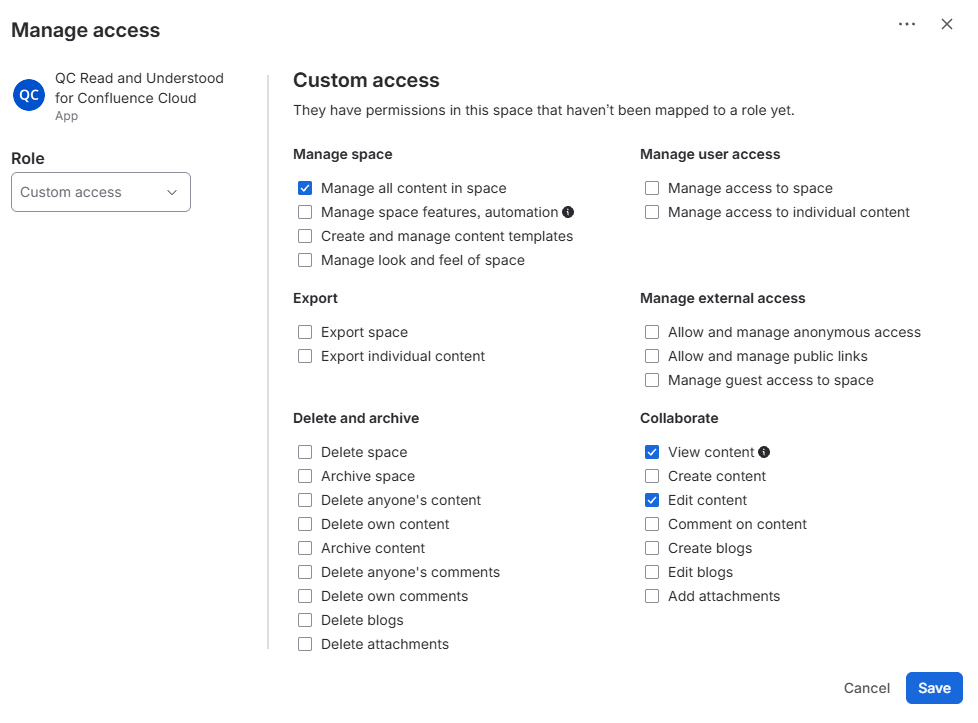
Task: Tick Manage guest access to space
Action: click(652, 381)
